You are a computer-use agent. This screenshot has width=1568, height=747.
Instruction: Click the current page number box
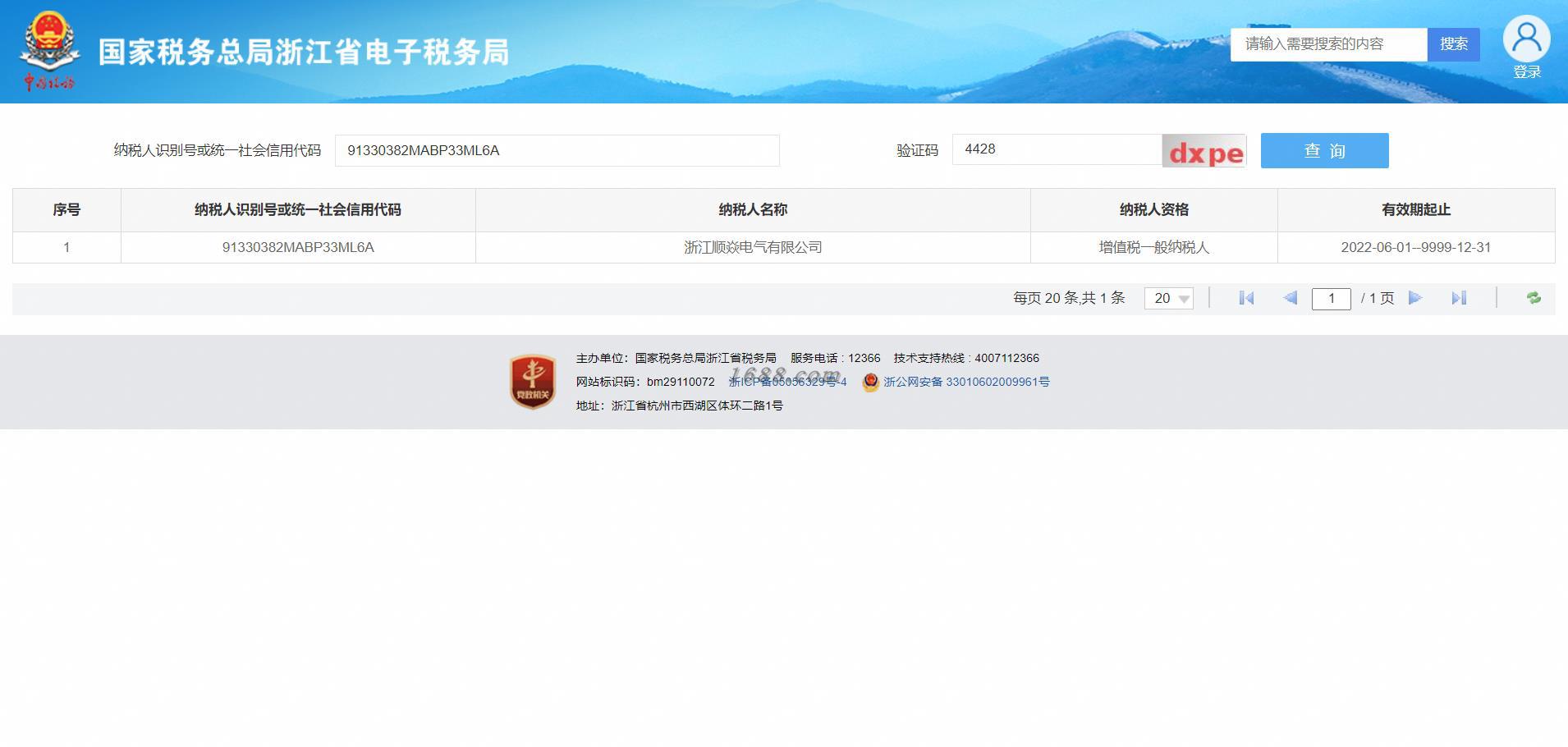click(x=1332, y=298)
